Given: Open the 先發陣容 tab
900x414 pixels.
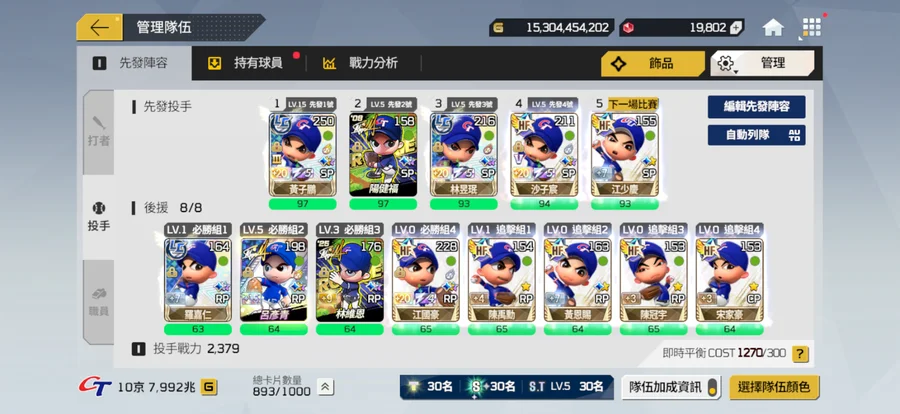Looking at the screenshot, I should [x=134, y=63].
